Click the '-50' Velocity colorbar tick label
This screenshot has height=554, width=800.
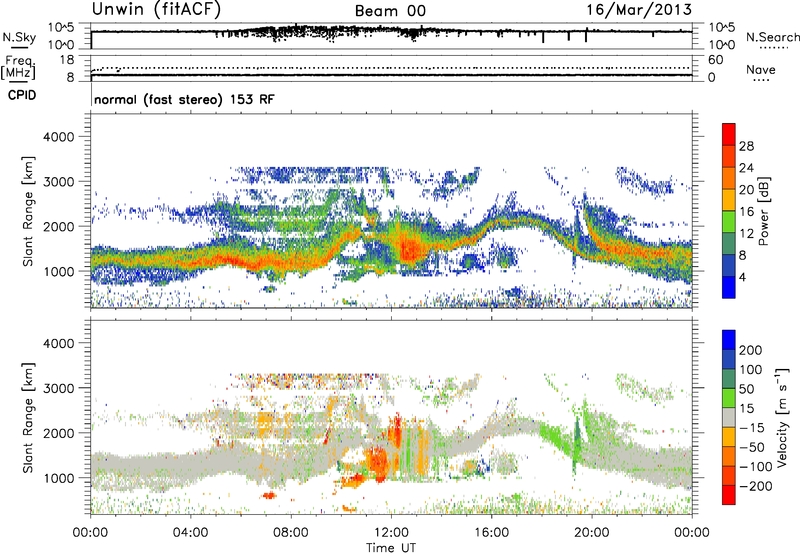pos(752,448)
